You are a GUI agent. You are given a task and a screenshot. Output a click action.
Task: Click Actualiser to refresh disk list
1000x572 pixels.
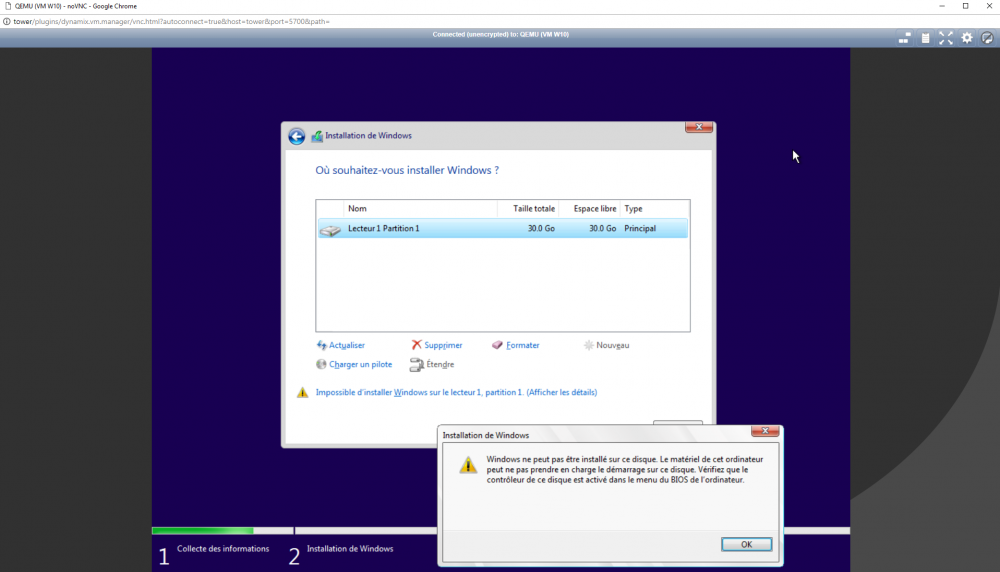(346, 345)
